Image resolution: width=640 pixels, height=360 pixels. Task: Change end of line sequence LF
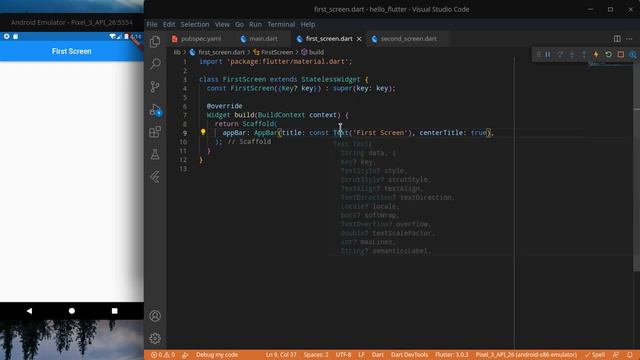(x=362, y=355)
